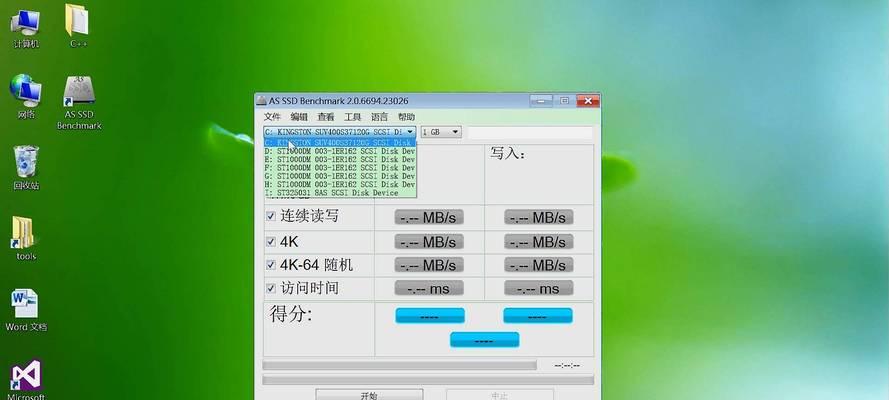
Task: Click the AS SSD Benchmark title bar icon
Action: point(261,101)
